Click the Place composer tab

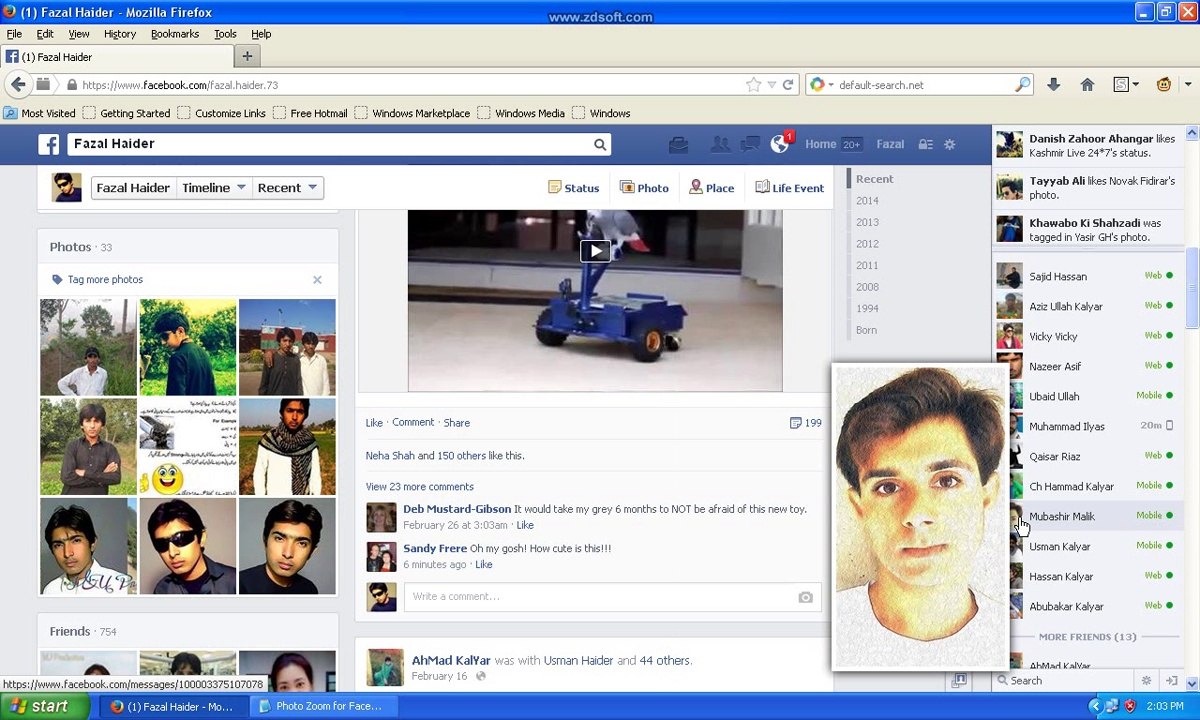712,188
